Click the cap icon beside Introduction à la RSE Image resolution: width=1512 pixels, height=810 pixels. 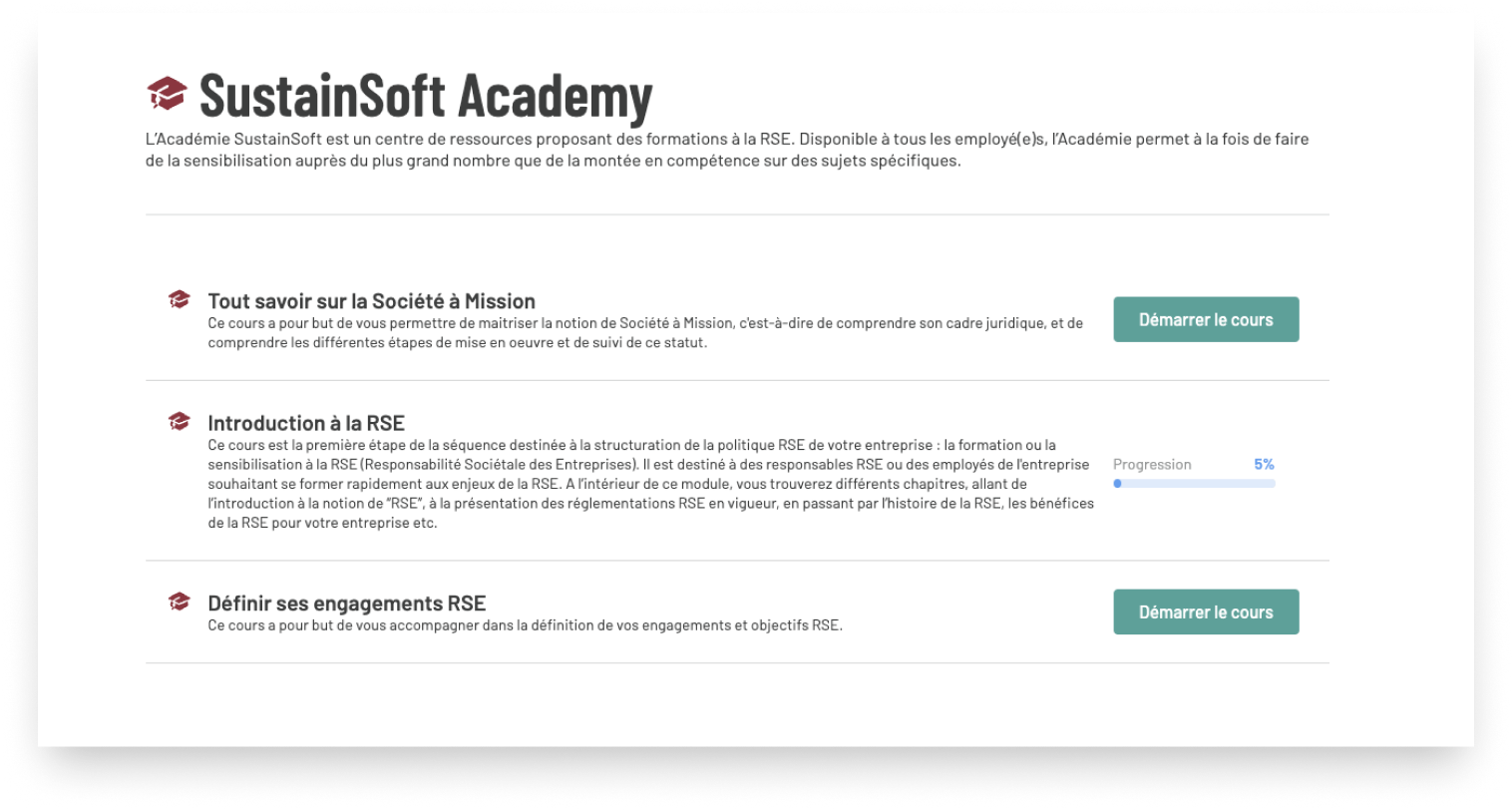coord(180,421)
